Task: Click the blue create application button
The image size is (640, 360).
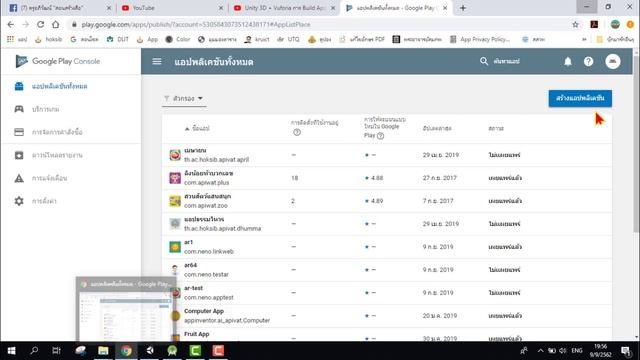Action: pos(580,98)
